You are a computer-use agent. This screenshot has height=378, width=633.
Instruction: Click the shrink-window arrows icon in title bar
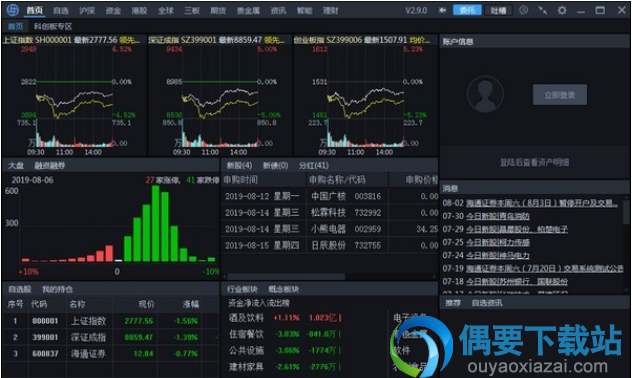pos(543,10)
